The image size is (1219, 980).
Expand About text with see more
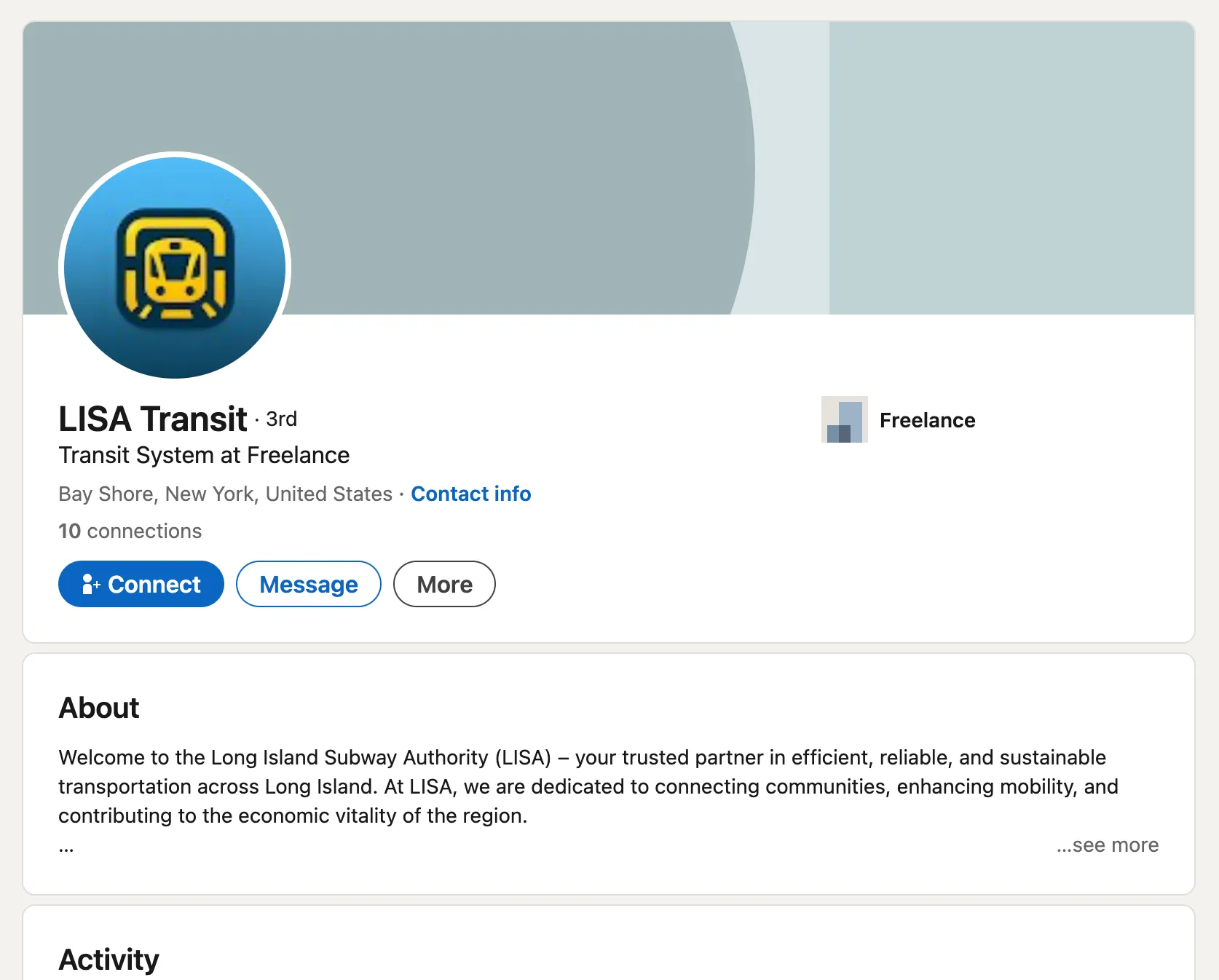pyautogui.click(x=1108, y=845)
